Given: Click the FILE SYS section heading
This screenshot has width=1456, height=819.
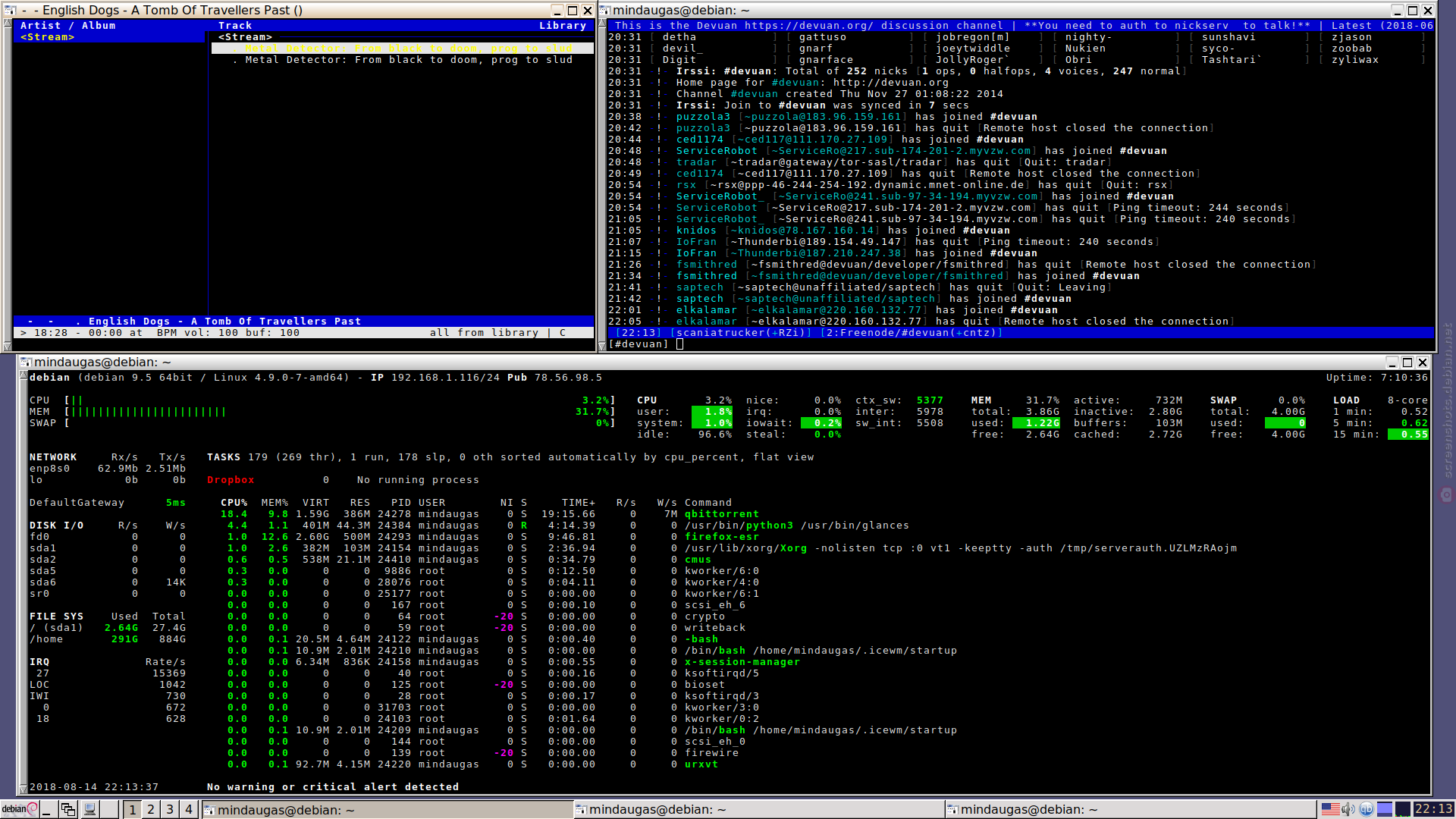Looking at the screenshot, I should (x=56, y=616).
